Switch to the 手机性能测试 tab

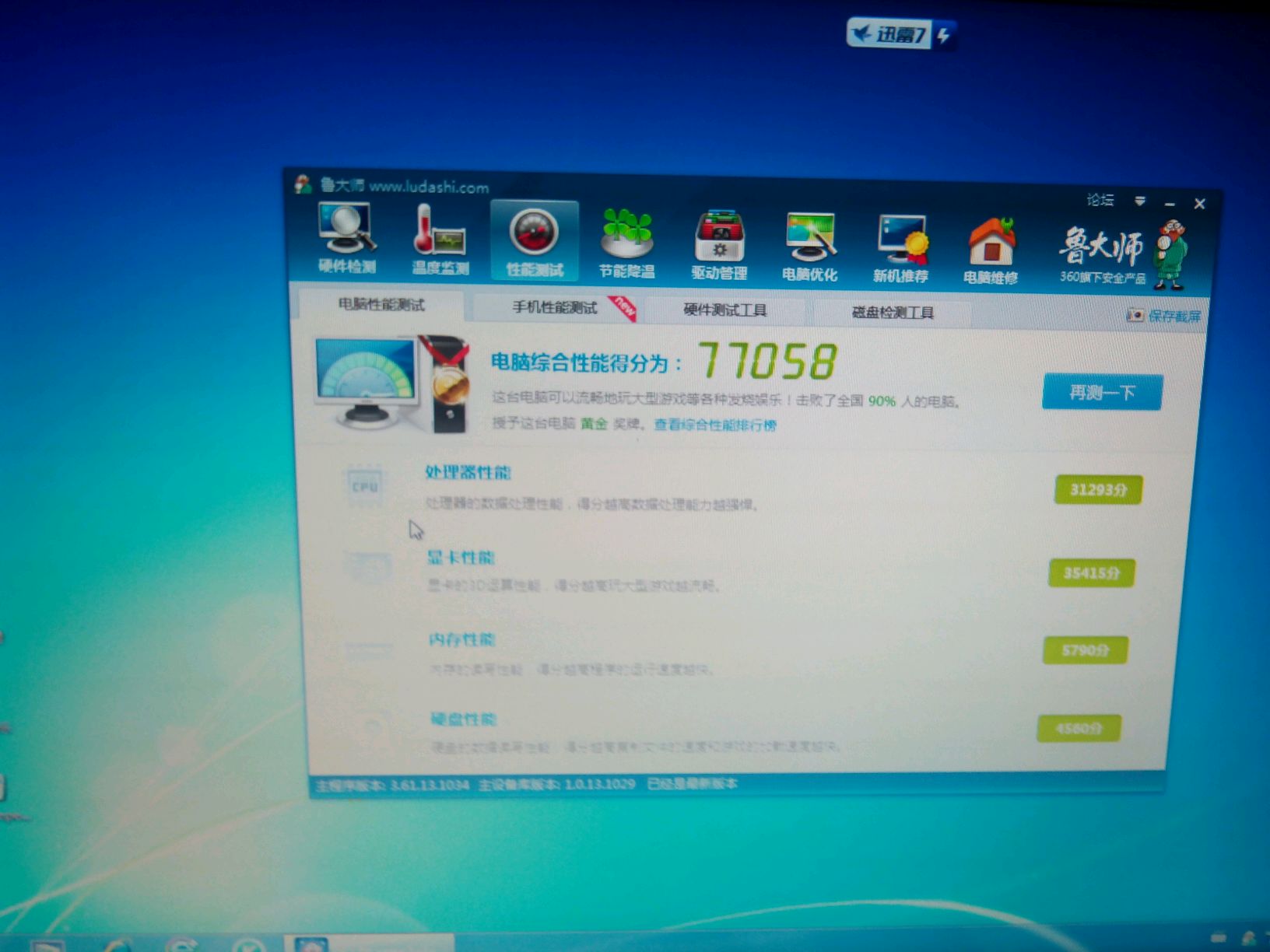point(554,308)
